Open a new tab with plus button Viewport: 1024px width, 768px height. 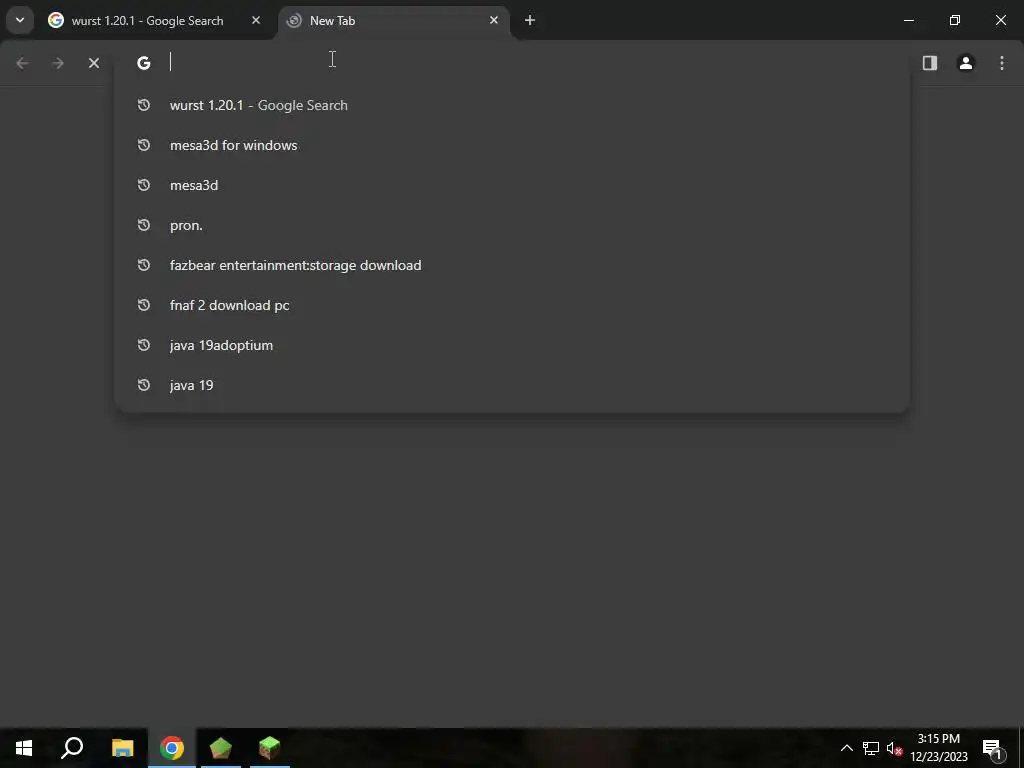point(530,20)
